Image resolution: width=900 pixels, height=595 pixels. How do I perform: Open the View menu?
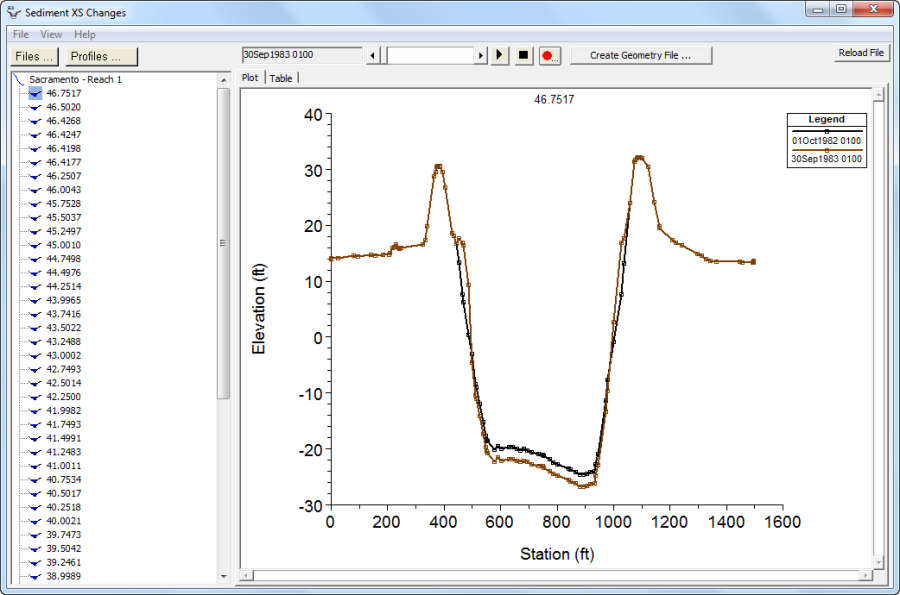pyautogui.click(x=51, y=34)
